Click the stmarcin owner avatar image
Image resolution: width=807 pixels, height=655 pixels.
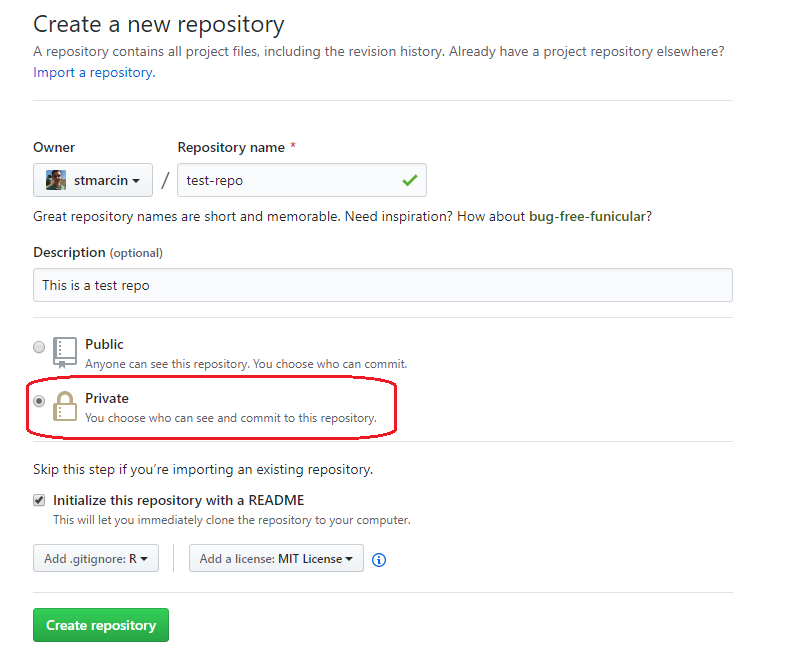(x=56, y=180)
